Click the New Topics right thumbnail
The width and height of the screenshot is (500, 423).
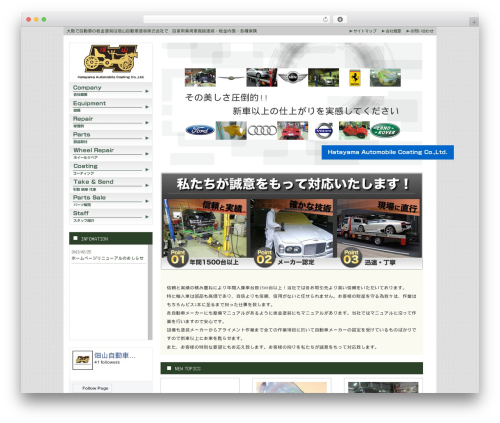pos(383,387)
